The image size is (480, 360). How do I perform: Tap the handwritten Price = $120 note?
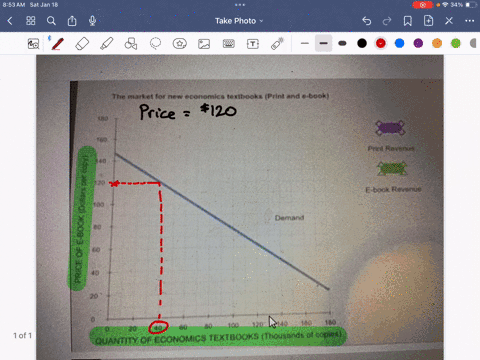(188, 111)
